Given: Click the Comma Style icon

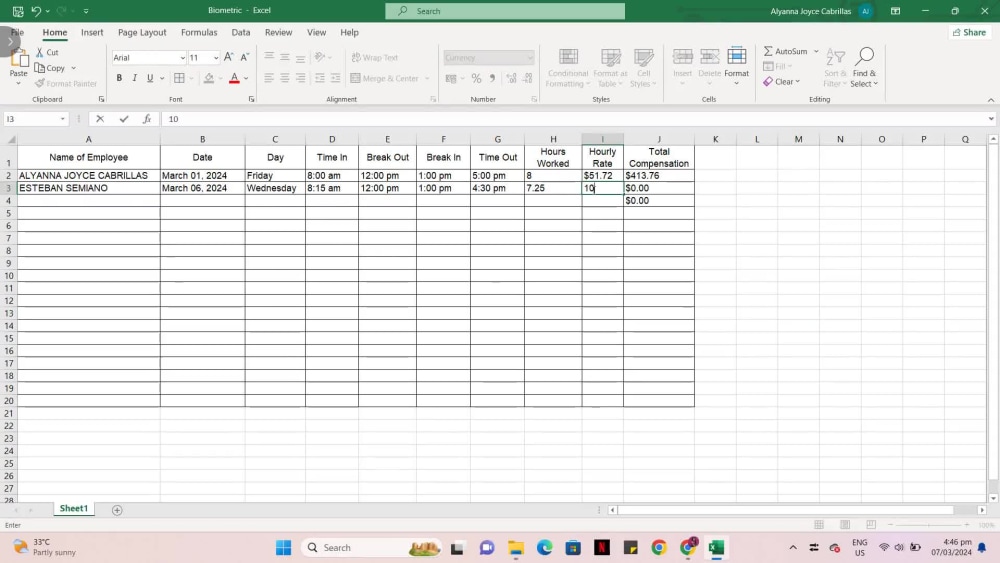Looking at the screenshot, I should pos(492,78).
